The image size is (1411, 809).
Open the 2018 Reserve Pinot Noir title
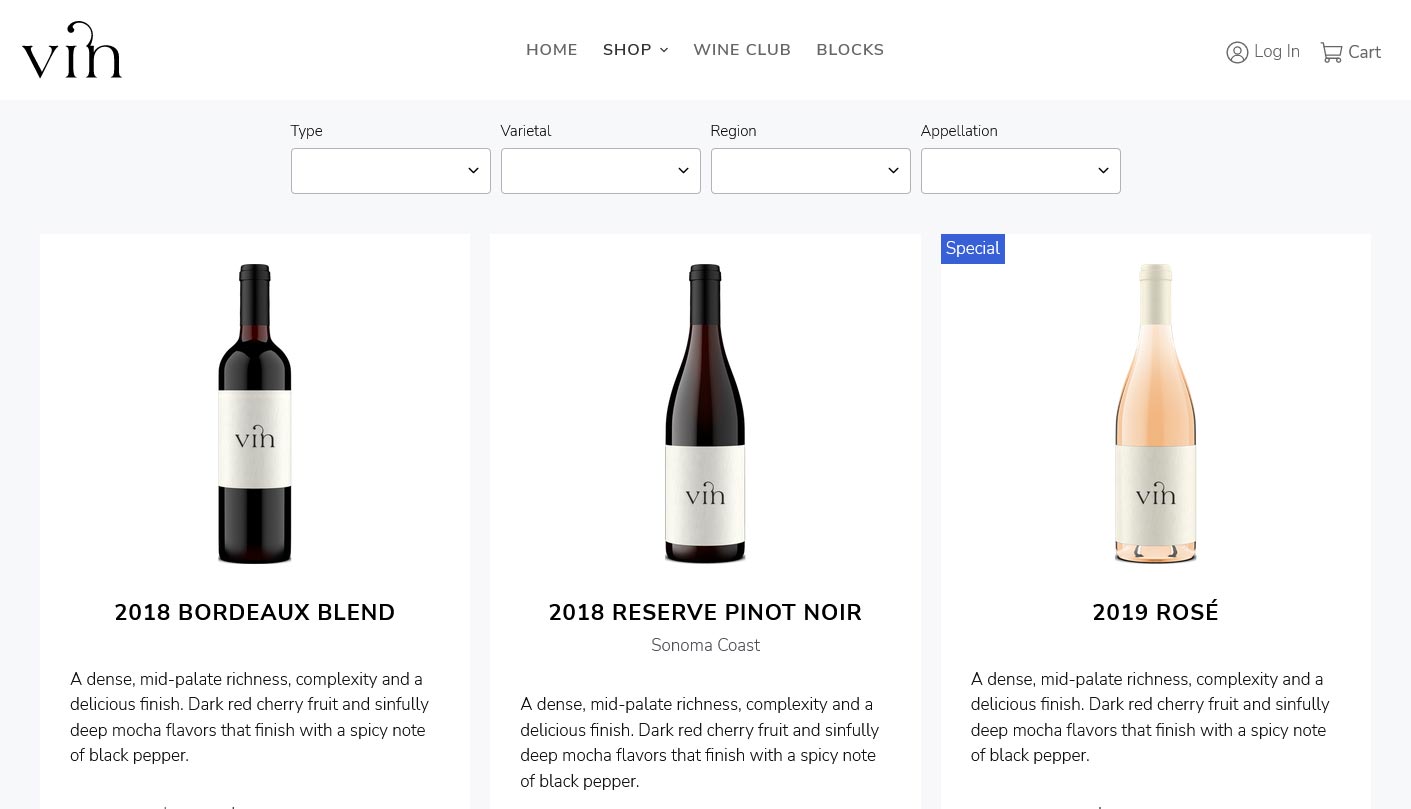[x=705, y=613]
